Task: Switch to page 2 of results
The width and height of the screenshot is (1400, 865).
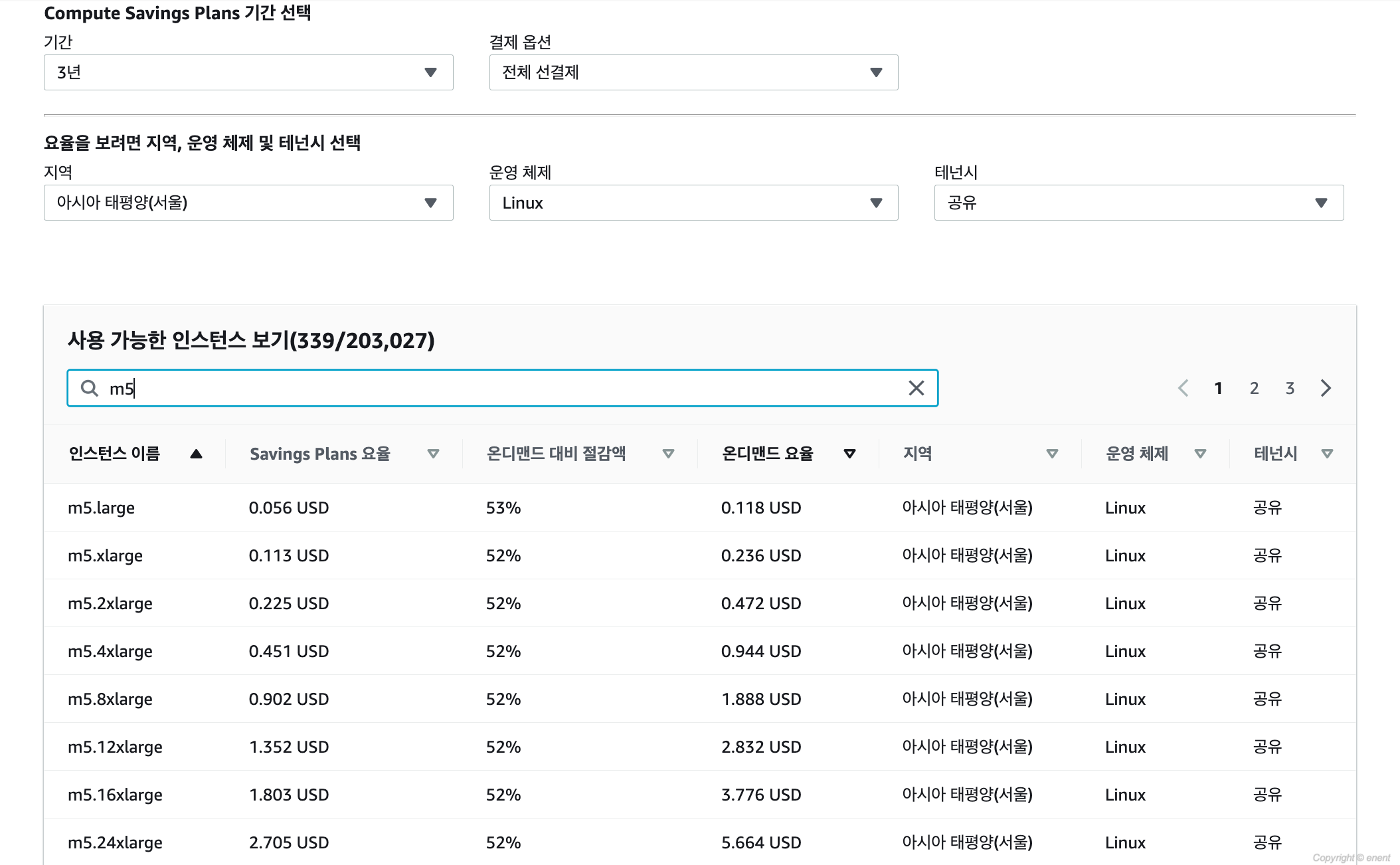Action: 1254,388
